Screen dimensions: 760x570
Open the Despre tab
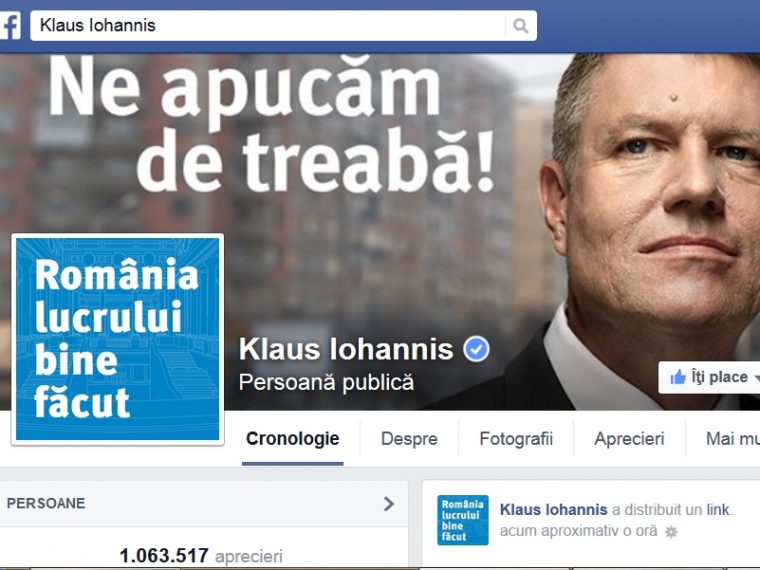click(x=409, y=439)
